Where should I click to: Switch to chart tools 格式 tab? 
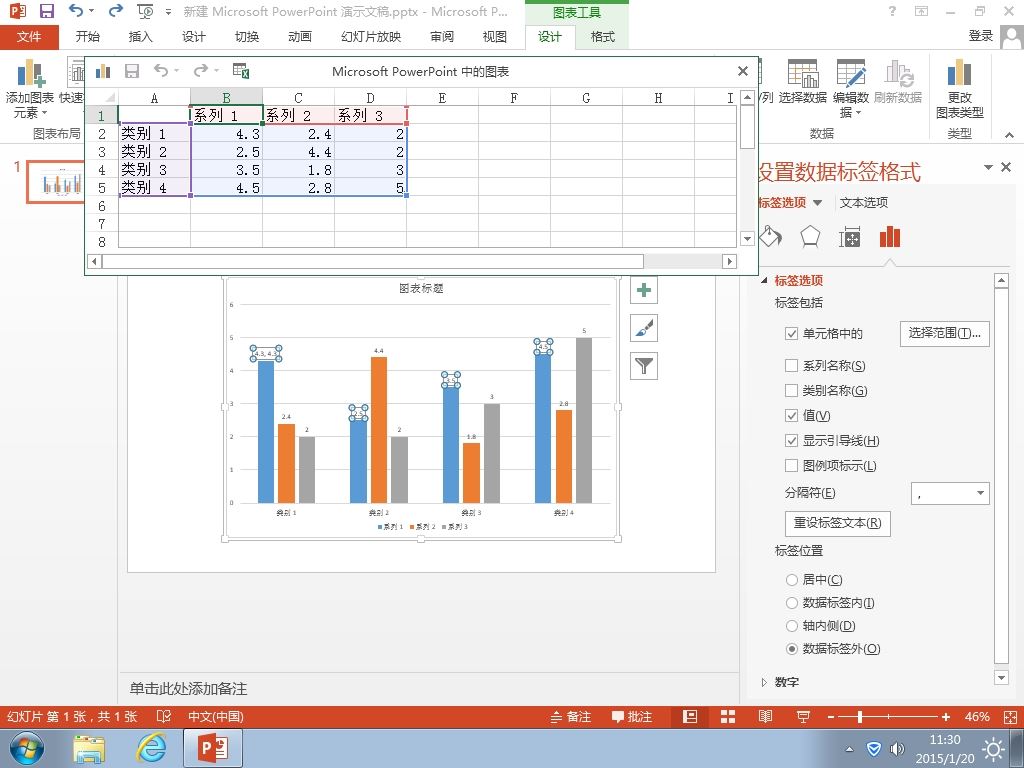pos(603,37)
